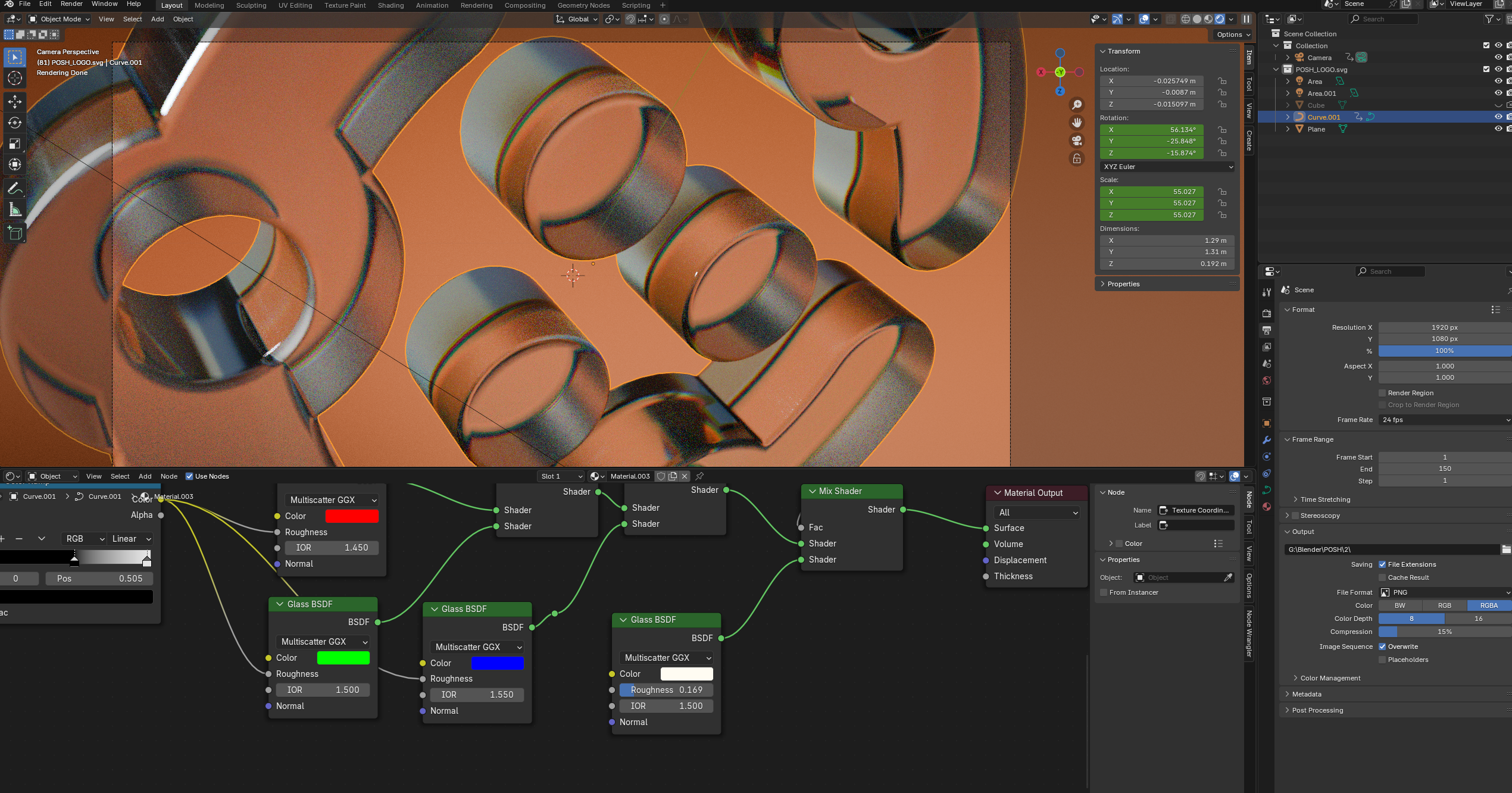Toggle File Extensions checkbox
The height and width of the screenshot is (793, 1512).
[x=1383, y=564]
